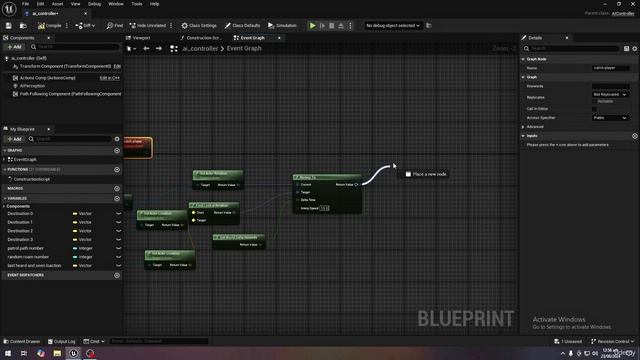
Task: Expand the EventGraph tree entry
Action: (x=4, y=160)
